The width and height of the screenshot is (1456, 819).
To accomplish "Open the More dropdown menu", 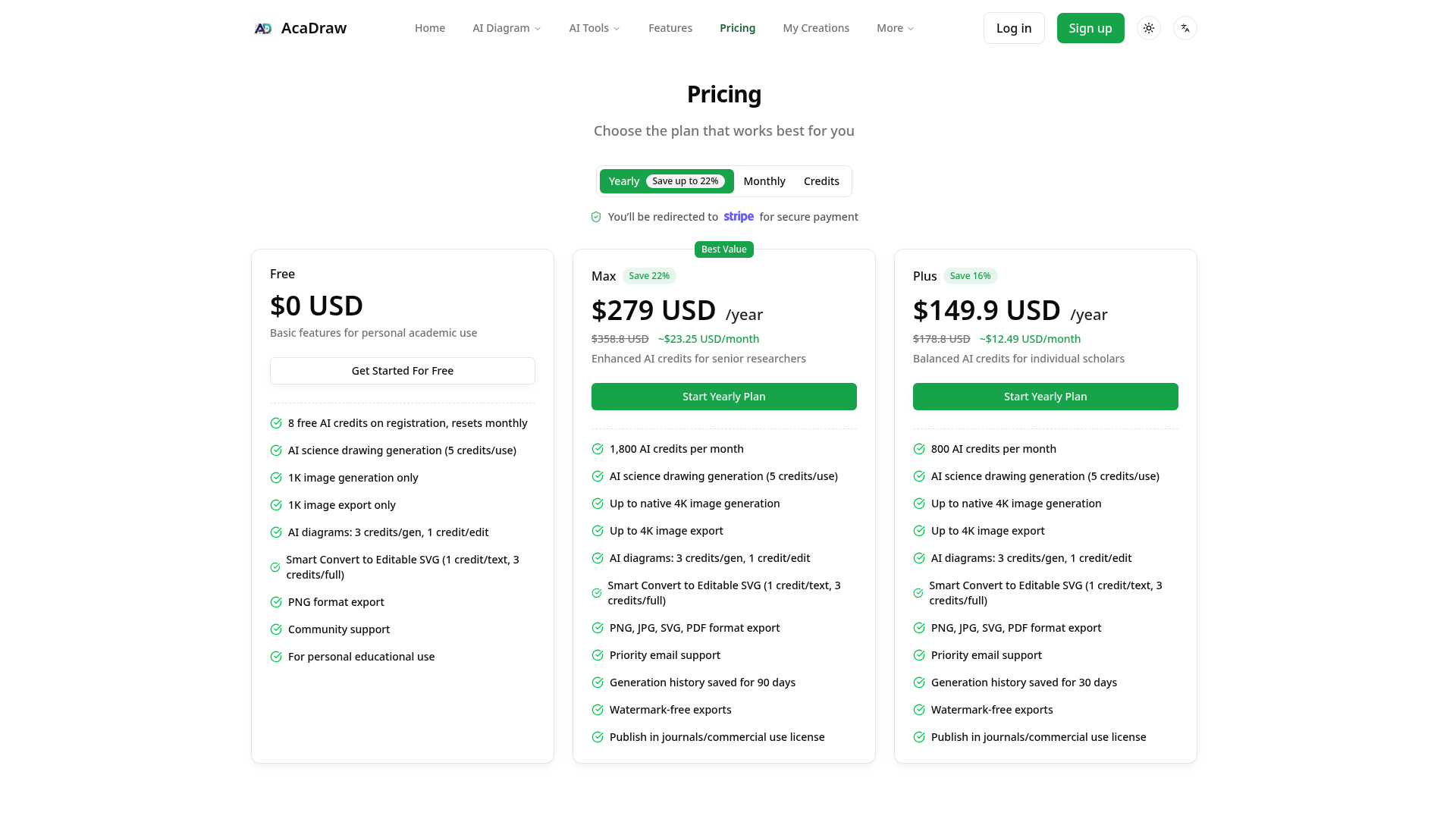I will pyautogui.click(x=895, y=28).
